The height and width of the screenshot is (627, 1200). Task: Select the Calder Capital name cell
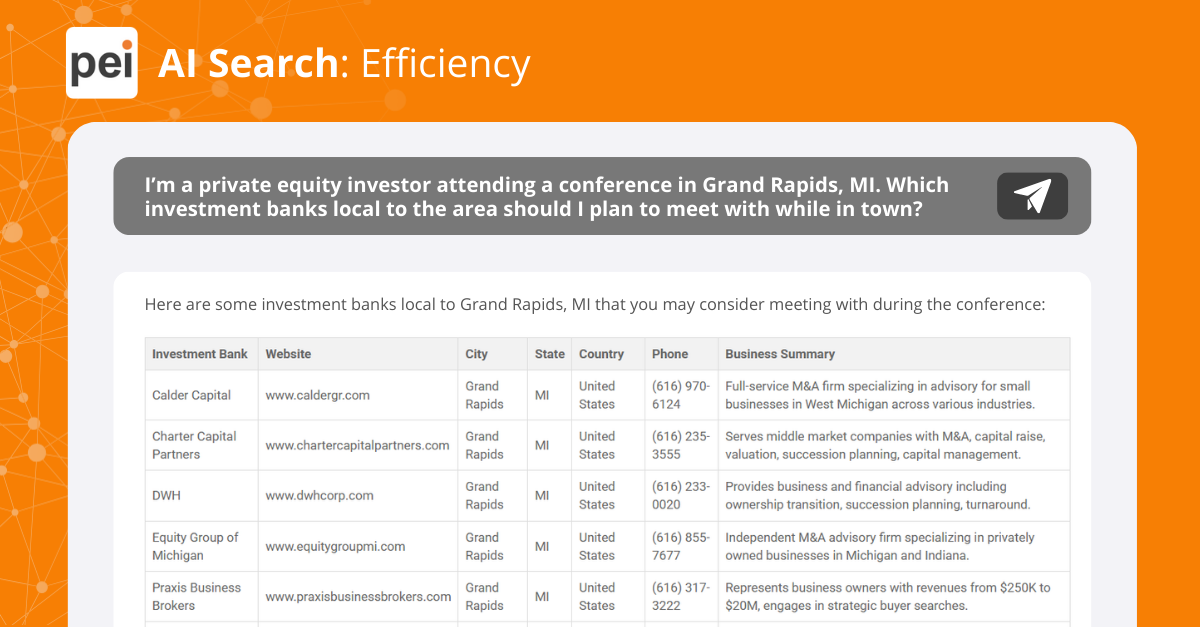pyautogui.click(x=202, y=395)
